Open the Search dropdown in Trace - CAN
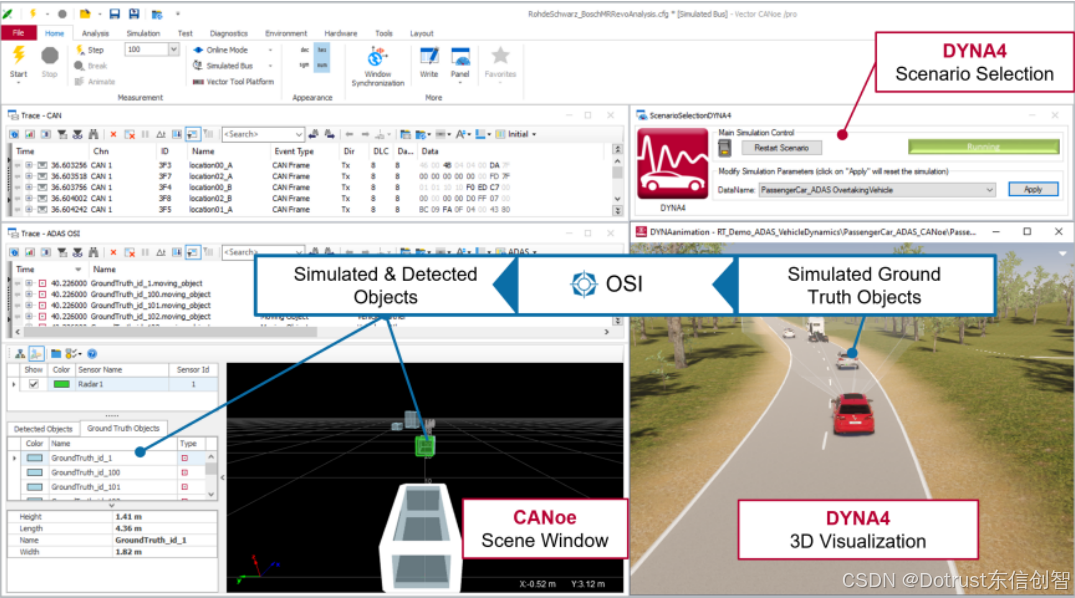 pos(298,134)
